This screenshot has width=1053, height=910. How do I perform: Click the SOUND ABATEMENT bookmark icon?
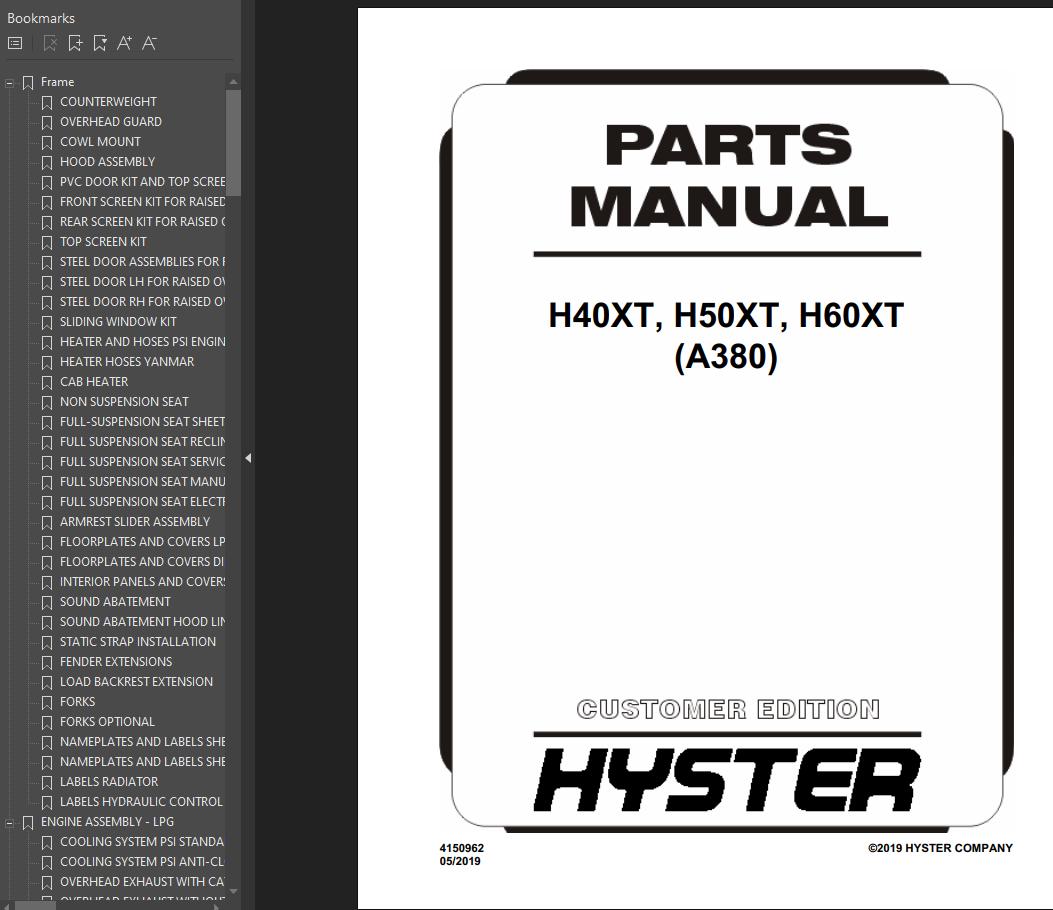(47, 603)
